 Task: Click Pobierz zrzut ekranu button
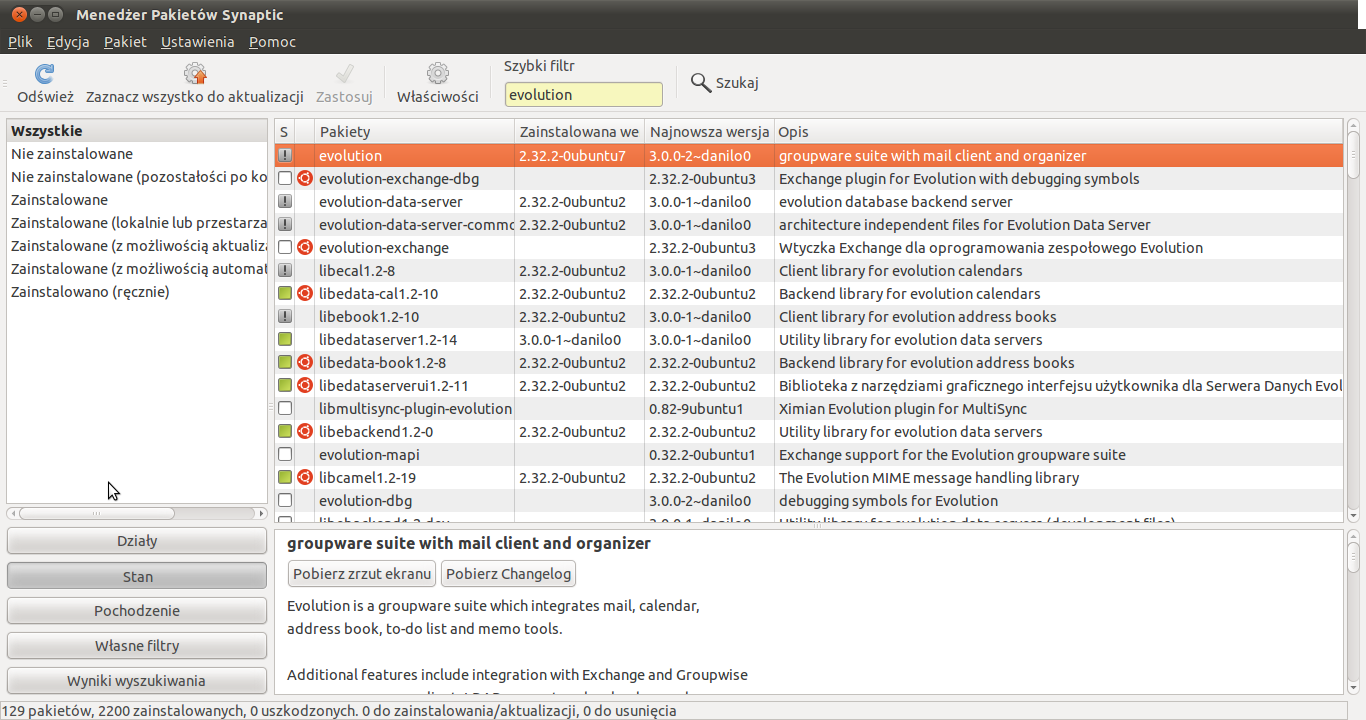click(x=362, y=574)
